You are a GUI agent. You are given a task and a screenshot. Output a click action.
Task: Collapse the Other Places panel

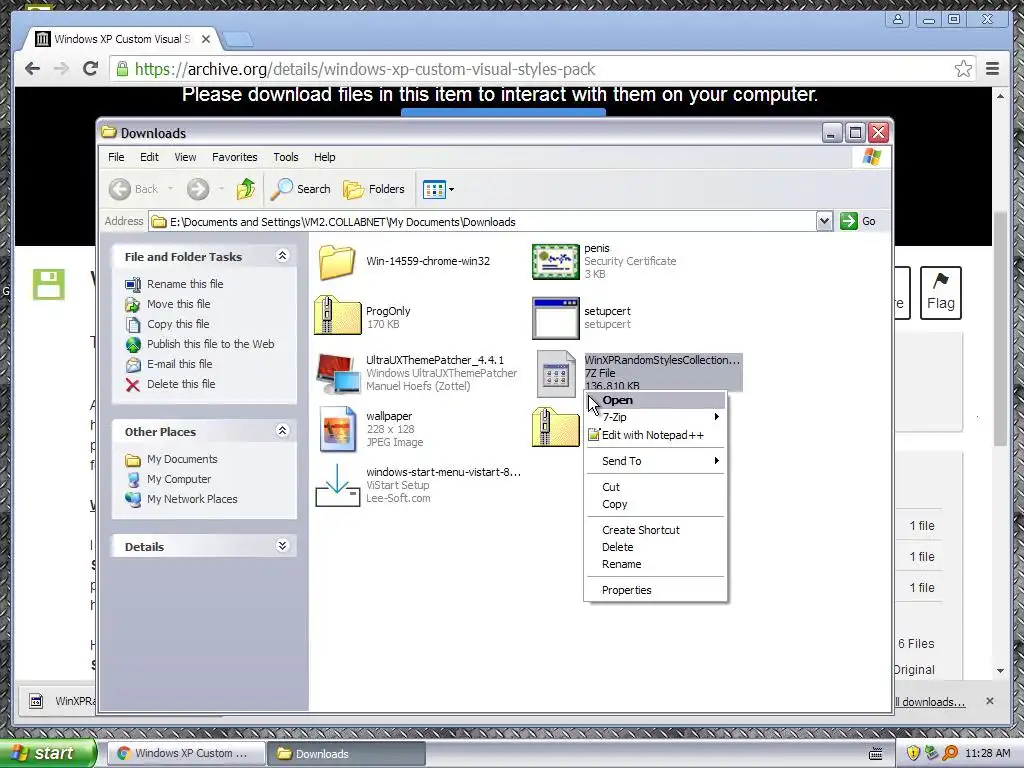tap(282, 431)
